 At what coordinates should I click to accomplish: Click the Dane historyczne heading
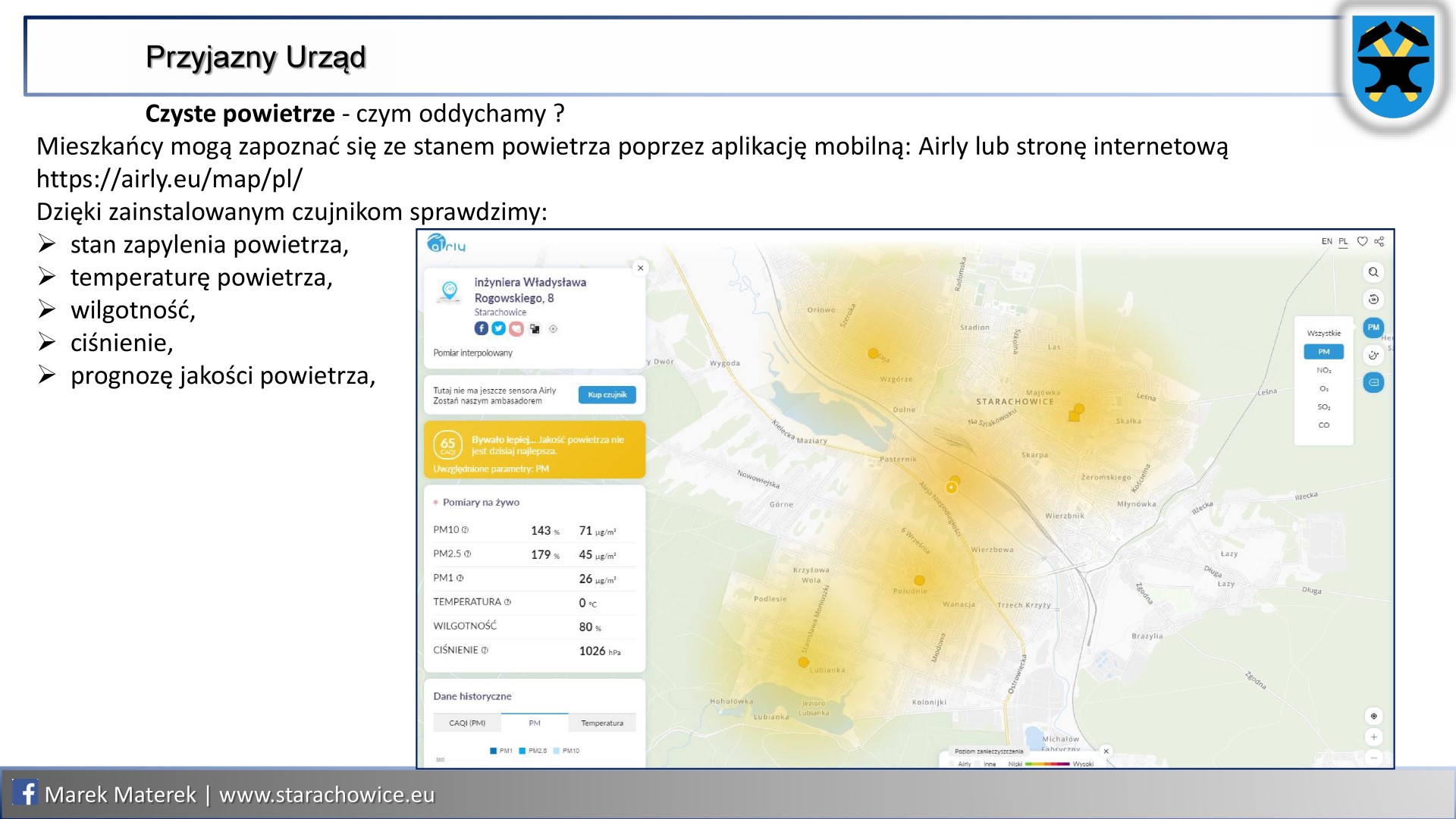coord(472,696)
